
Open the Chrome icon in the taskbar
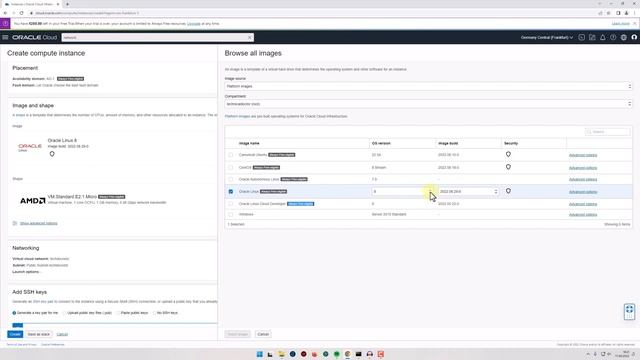347,354
